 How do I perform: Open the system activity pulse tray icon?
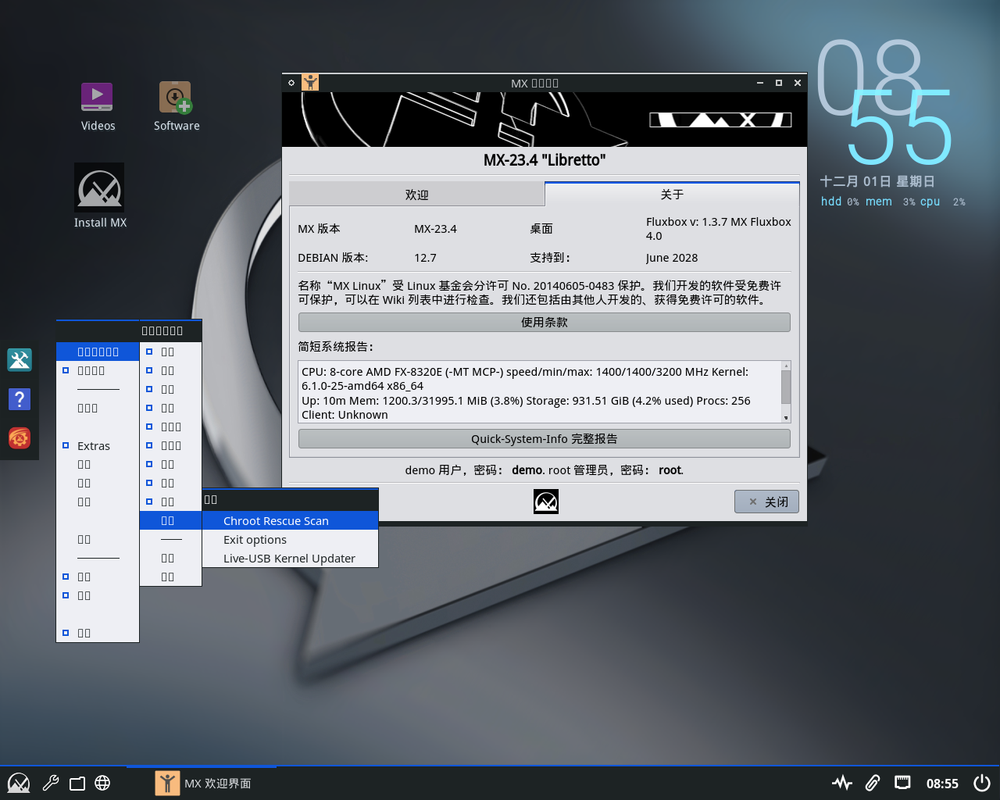842,783
